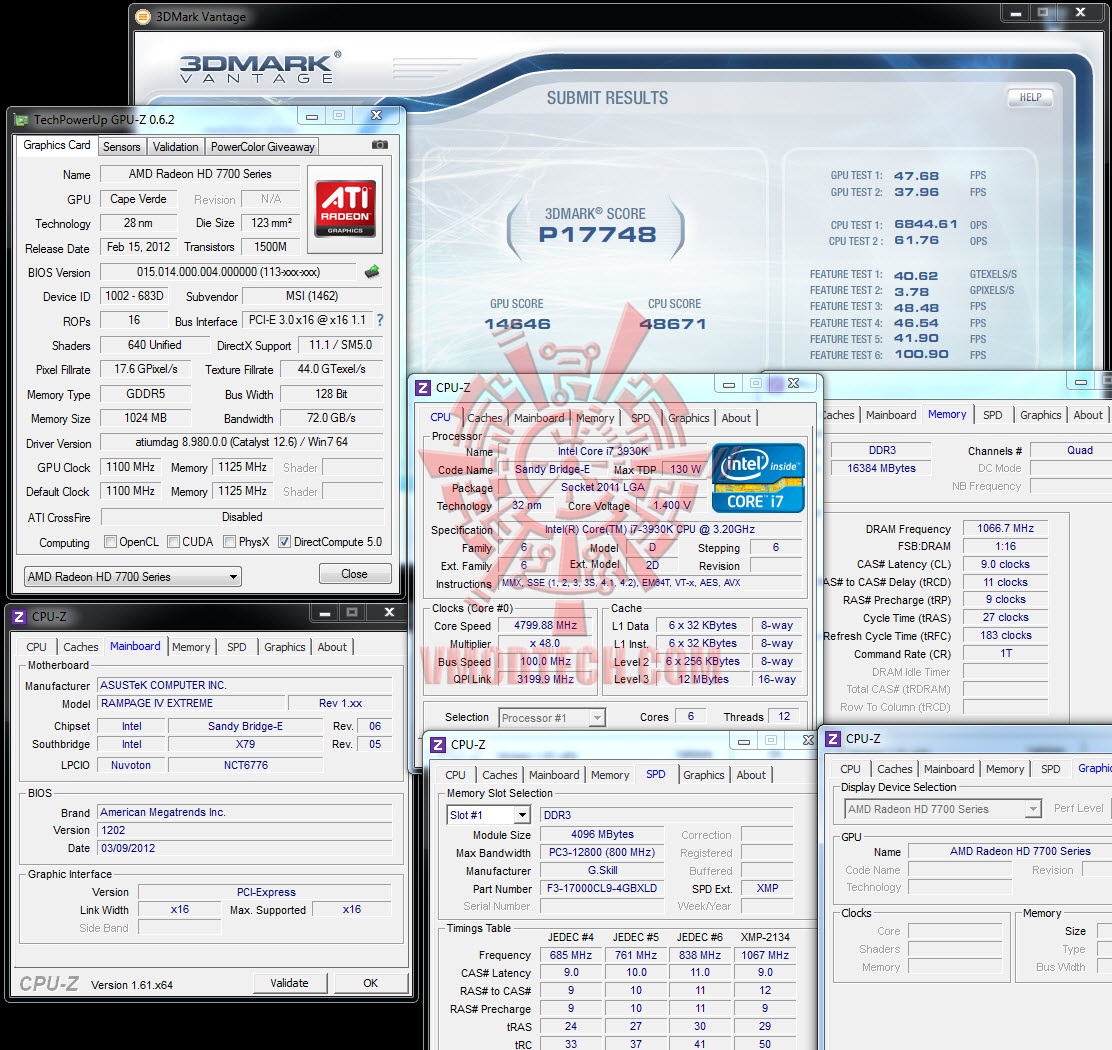Screen dimensions: 1112x1050
Task: Click the GPU Score 14646 value
Action: tap(518, 324)
